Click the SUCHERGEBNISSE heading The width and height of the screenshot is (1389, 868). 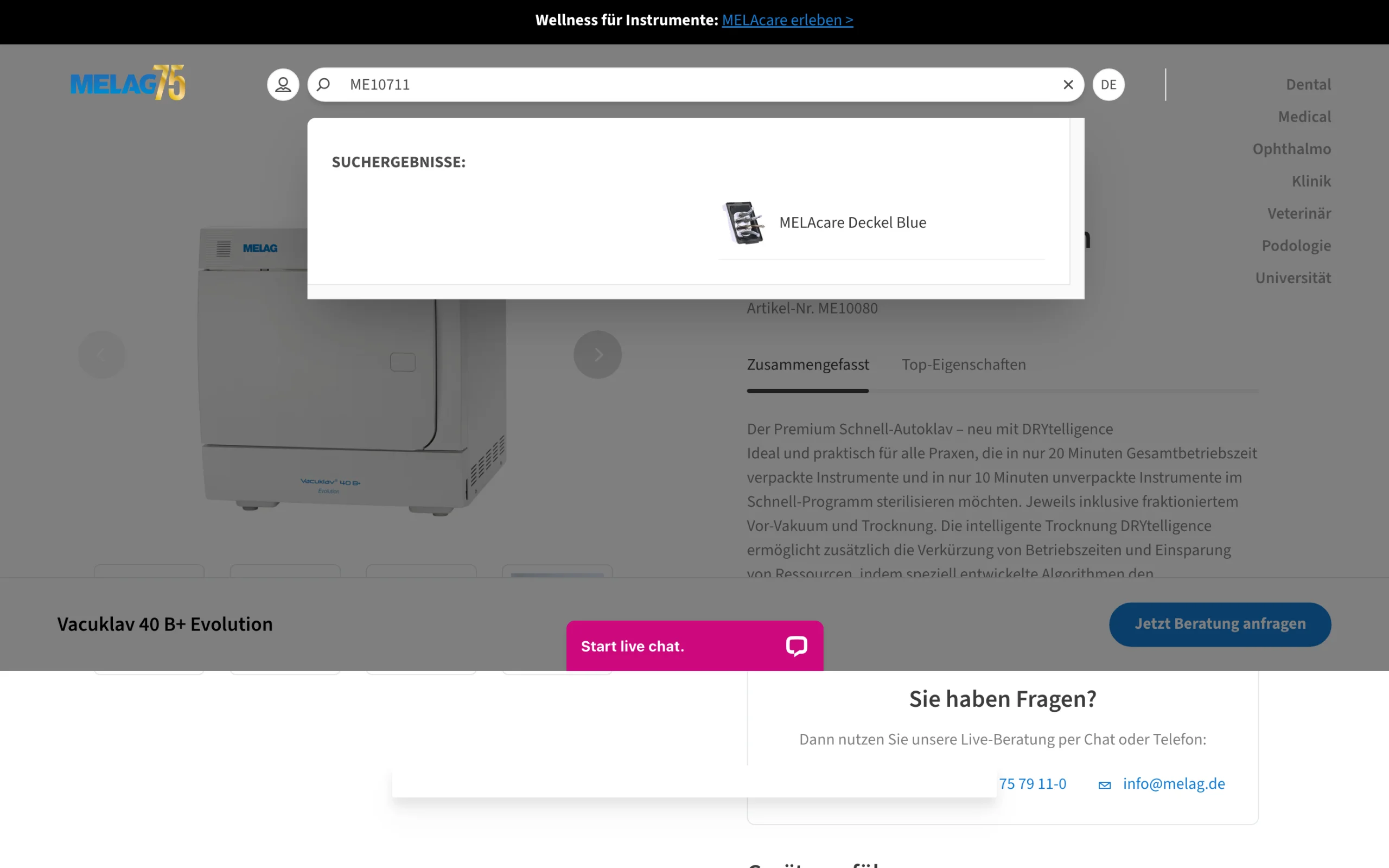pyautogui.click(x=398, y=162)
